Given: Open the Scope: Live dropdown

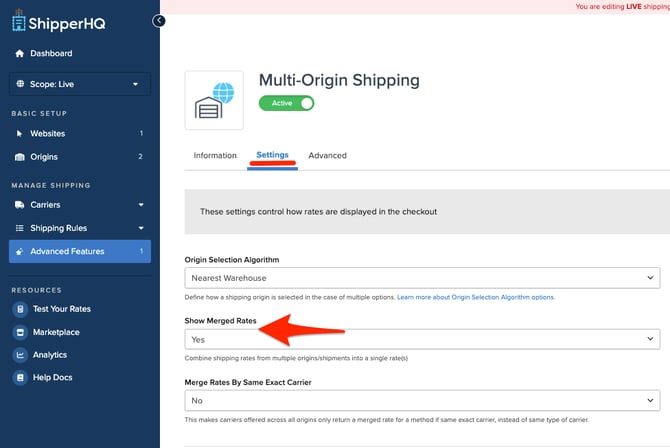Looking at the screenshot, I should (80, 84).
